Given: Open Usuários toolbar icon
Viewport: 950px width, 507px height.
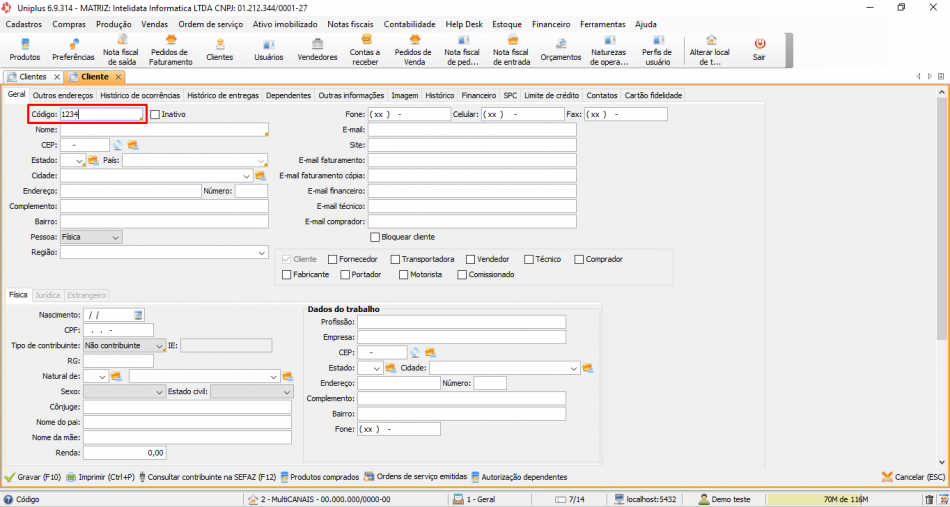Looking at the screenshot, I should tap(268, 50).
